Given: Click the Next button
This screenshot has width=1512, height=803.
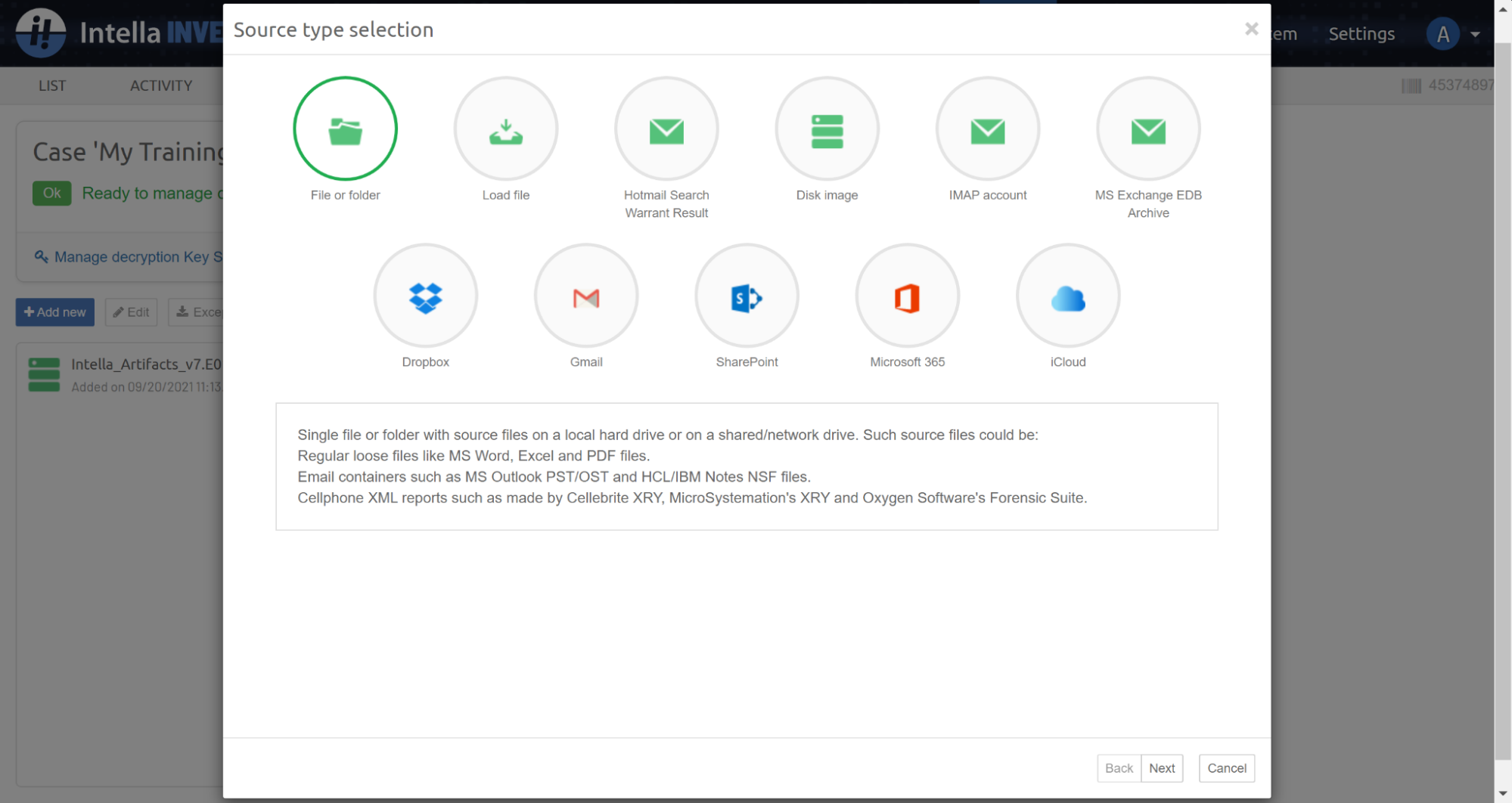Looking at the screenshot, I should coord(1161,768).
